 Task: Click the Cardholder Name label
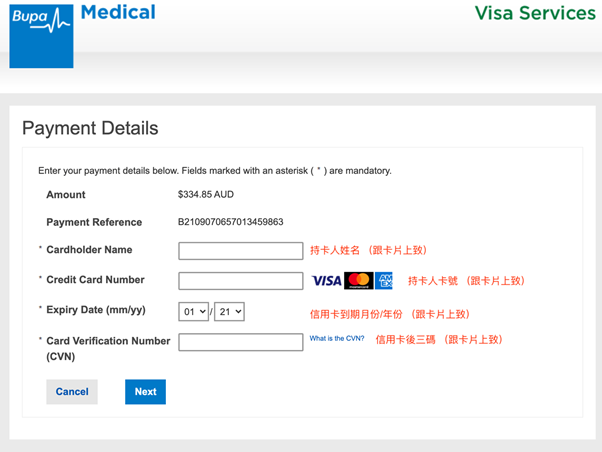pyautogui.click(x=89, y=250)
